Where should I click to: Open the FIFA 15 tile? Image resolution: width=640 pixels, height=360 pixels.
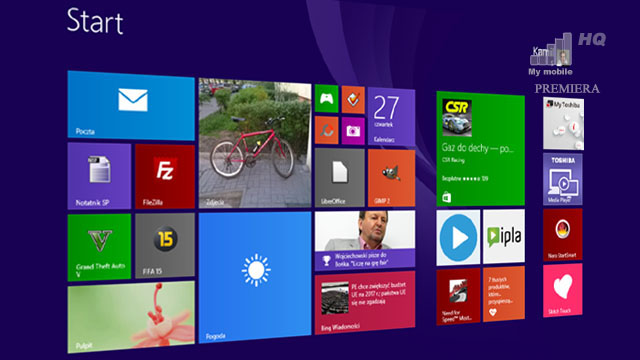(165, 246)
